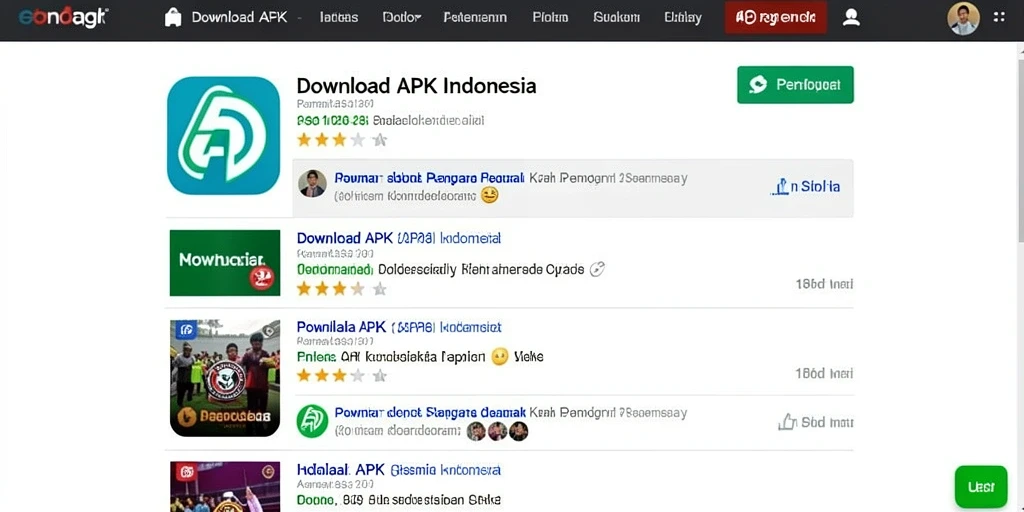Click the green Uacr floating button
Viewport: 1024px width, 512px height.
tap(981, 487)
